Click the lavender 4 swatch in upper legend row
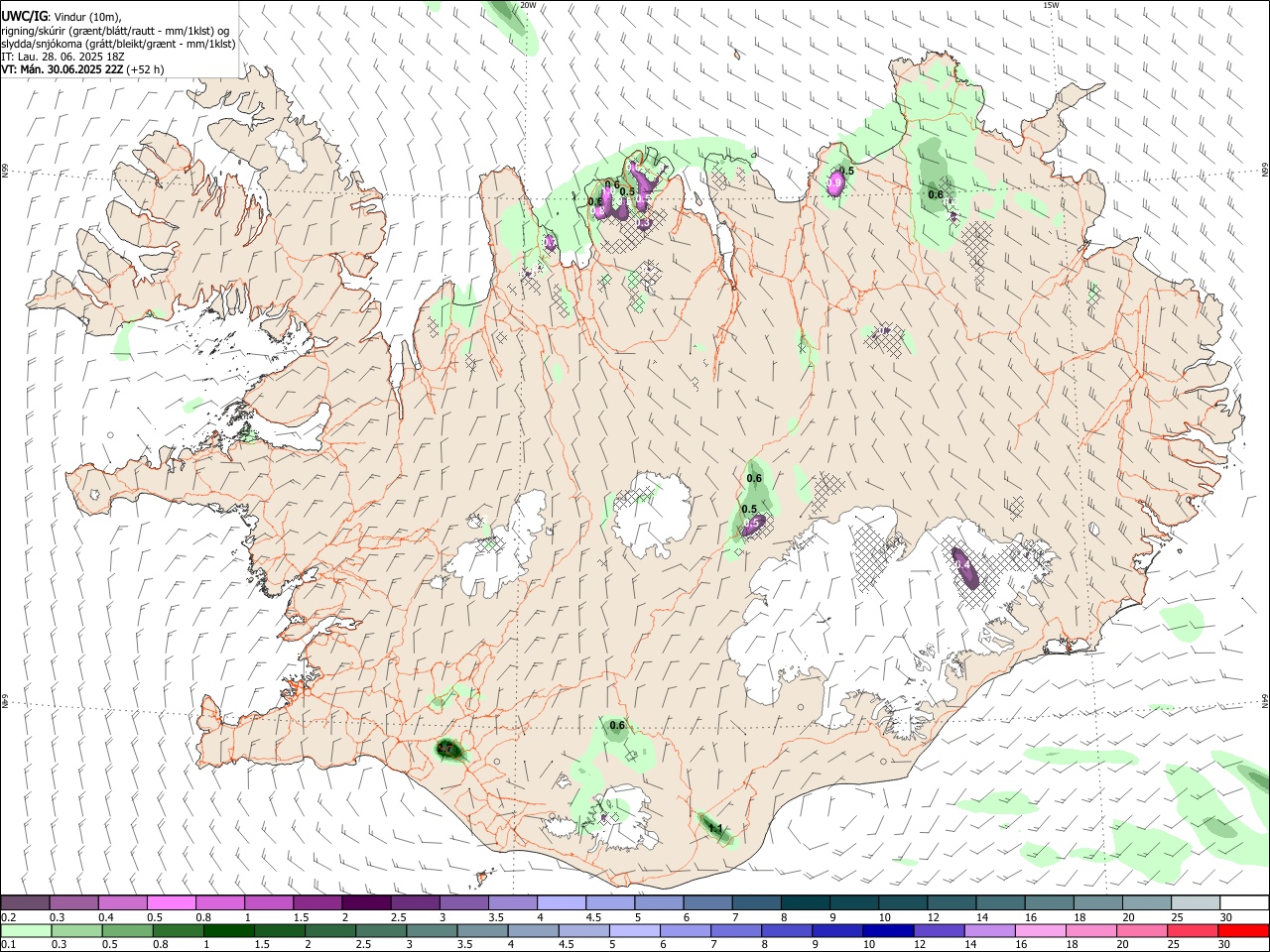1270x952 pixels. point(561,902)
